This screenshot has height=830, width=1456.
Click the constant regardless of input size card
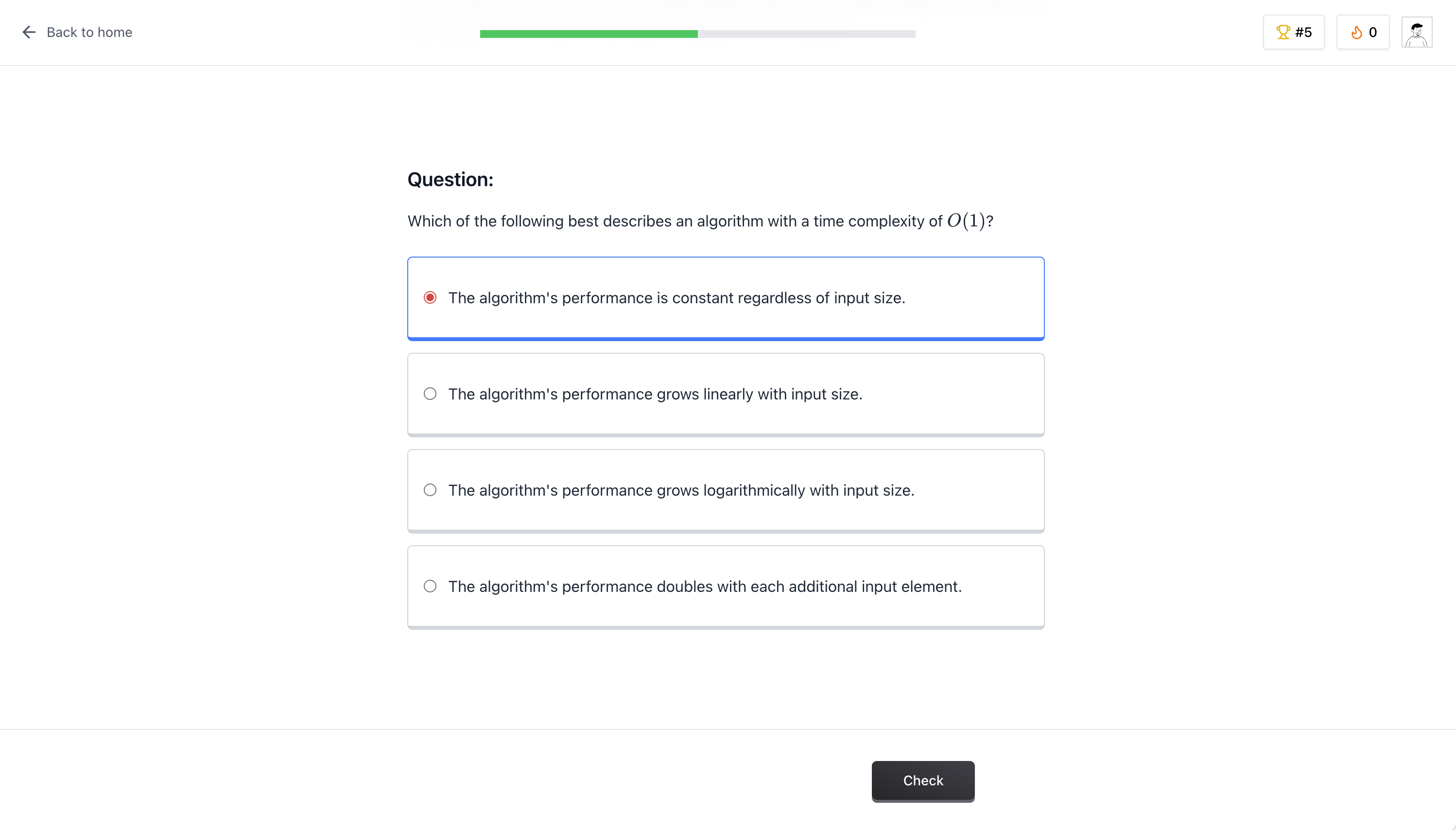[725, 298]
